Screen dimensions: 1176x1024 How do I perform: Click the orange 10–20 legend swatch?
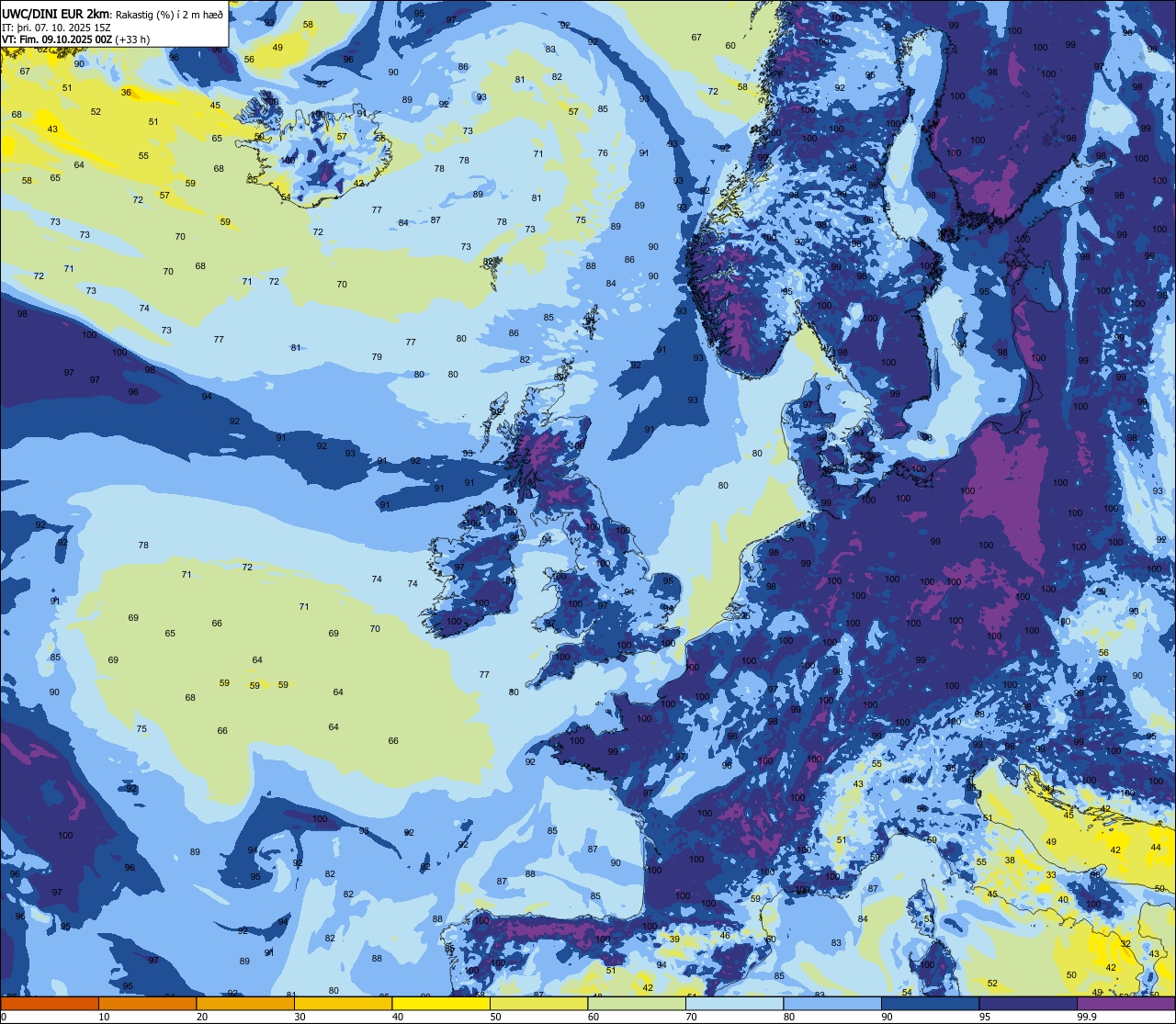[x=147, y=1003]
